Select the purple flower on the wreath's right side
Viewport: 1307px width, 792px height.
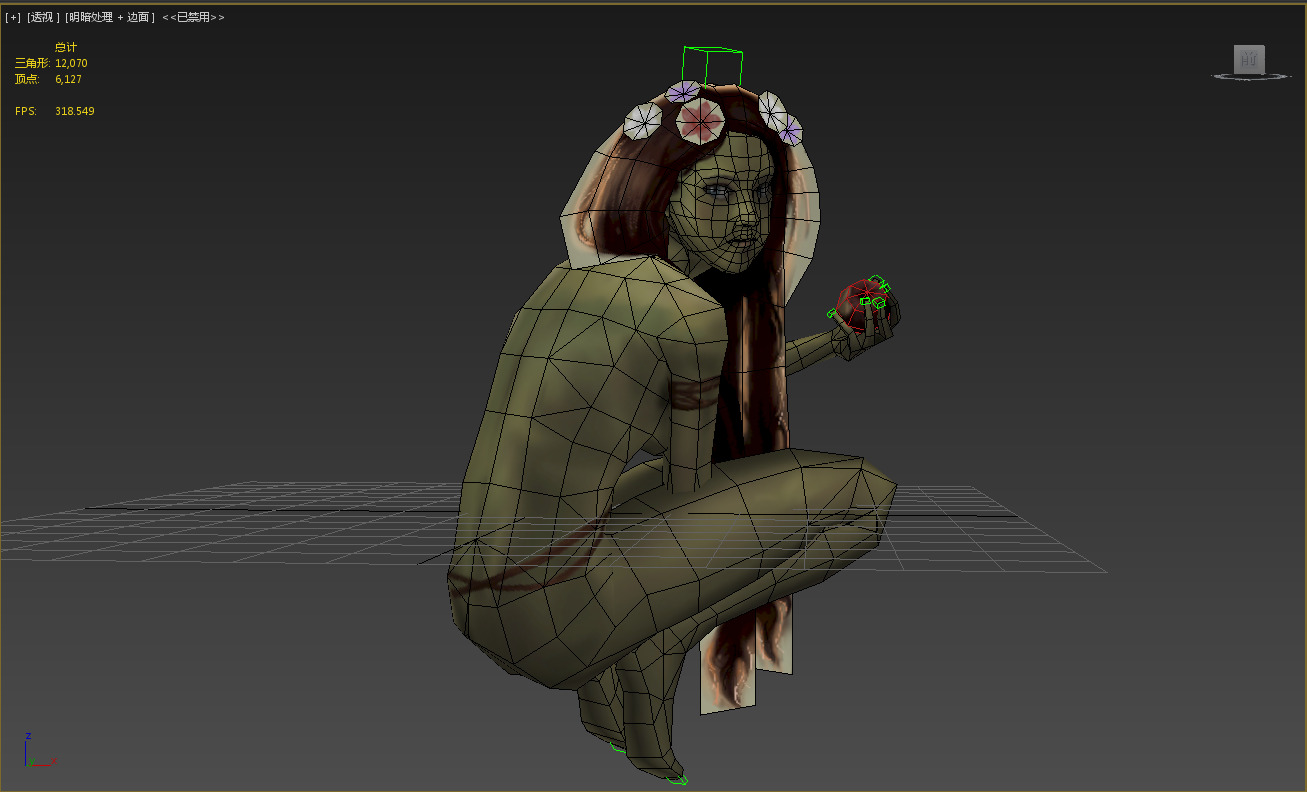[x=789, y=130]
